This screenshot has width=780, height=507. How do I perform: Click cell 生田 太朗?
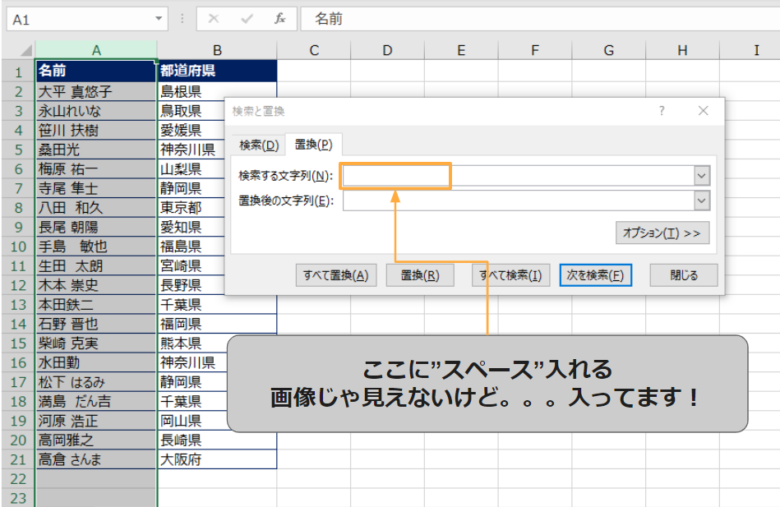(96, 266)
